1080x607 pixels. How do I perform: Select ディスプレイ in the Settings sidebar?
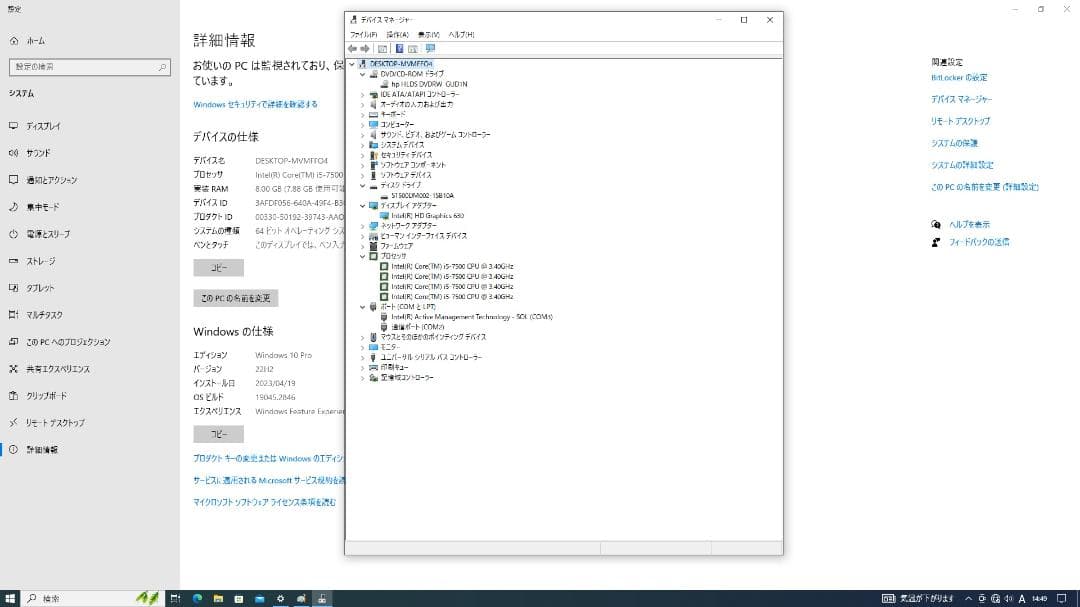[x=42, y=124]
